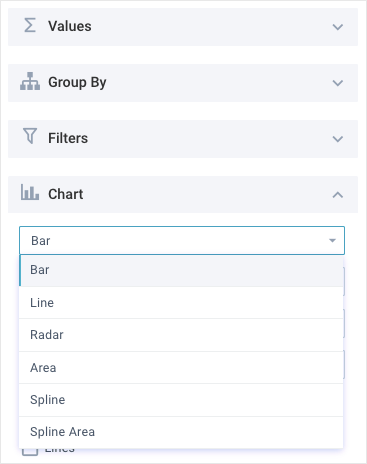Click the Values section header label
The width and height of the screenshot is (367, 464).
click(x=70, y=26)
